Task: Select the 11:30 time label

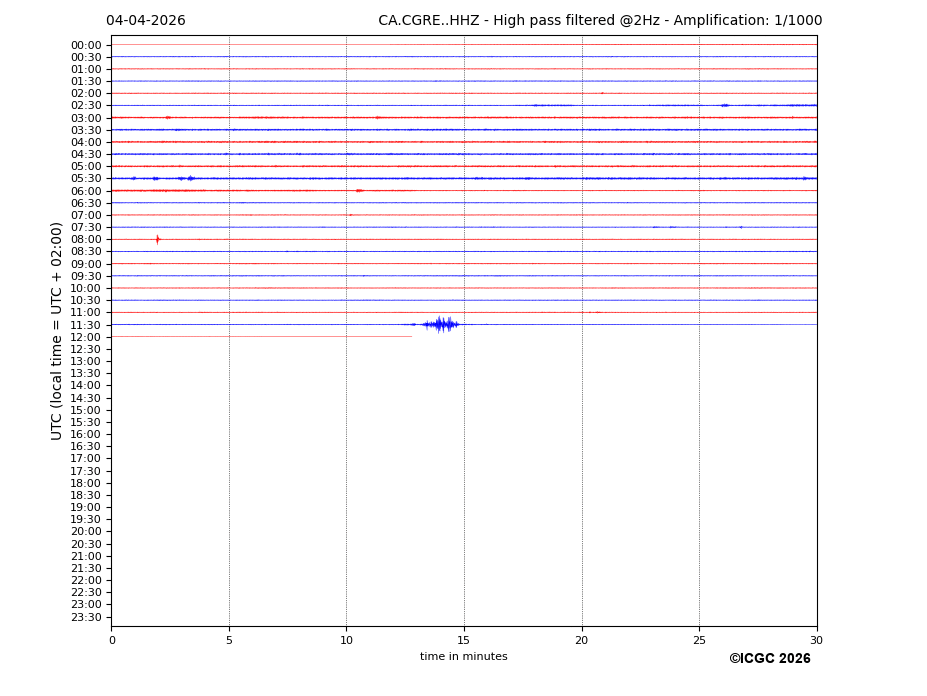Action: click(86, 325)
